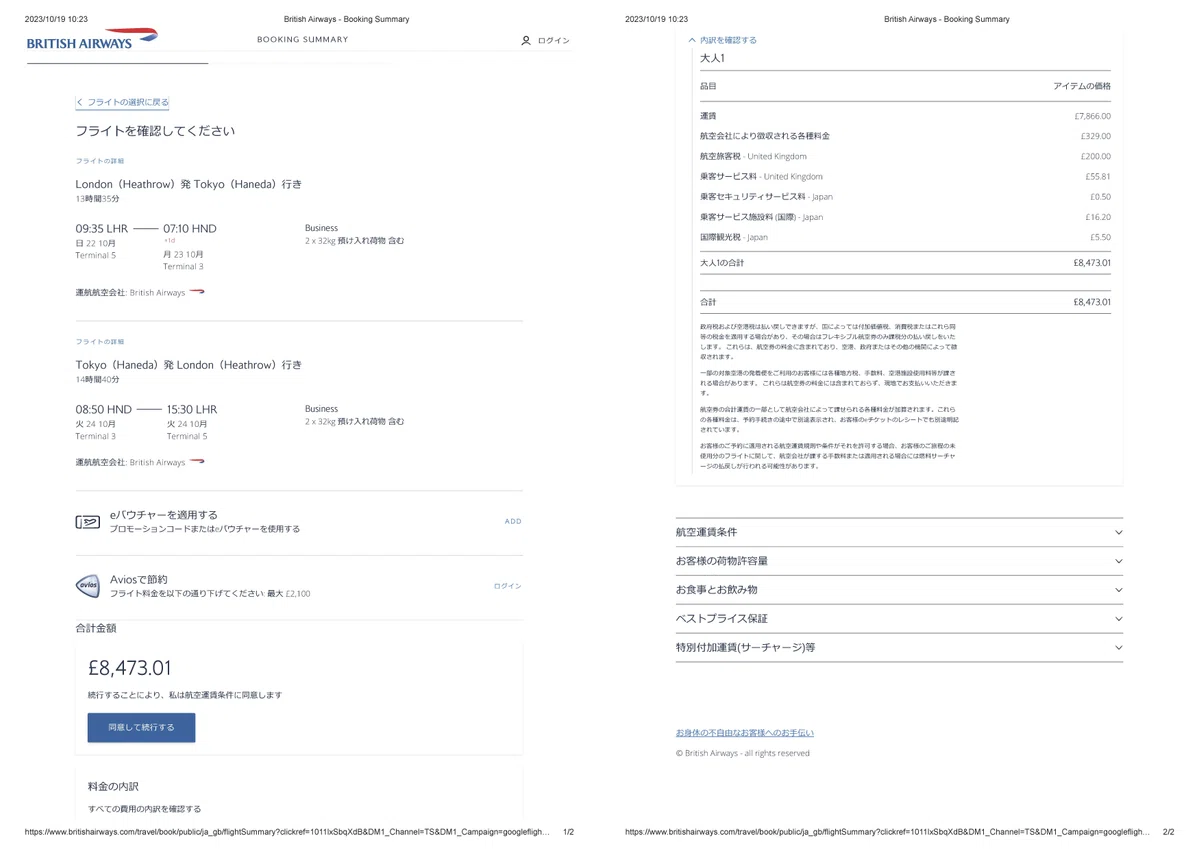
Task: Click the 大人1の合計 row label
Action: click(722, 263)
